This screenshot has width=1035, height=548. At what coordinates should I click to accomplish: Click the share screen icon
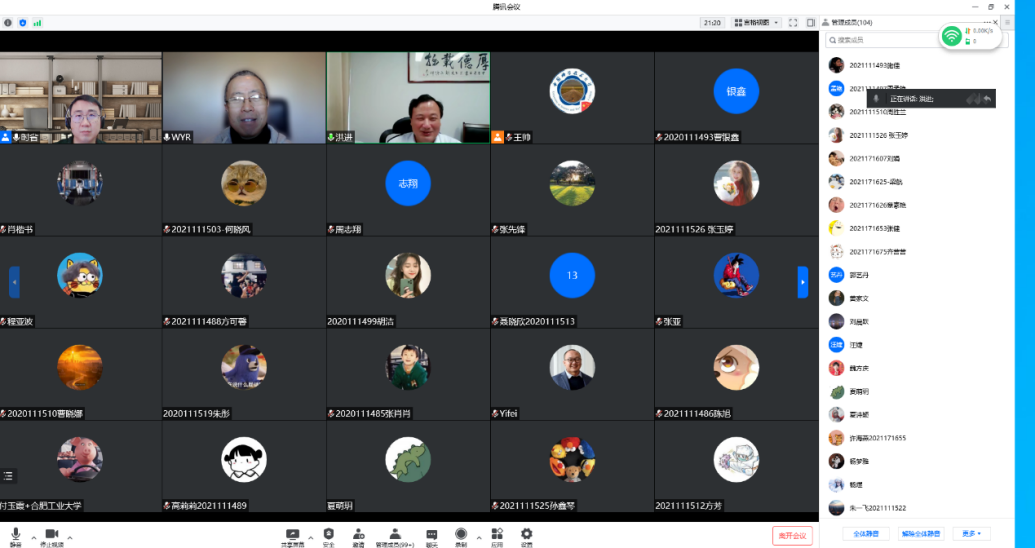292,535
